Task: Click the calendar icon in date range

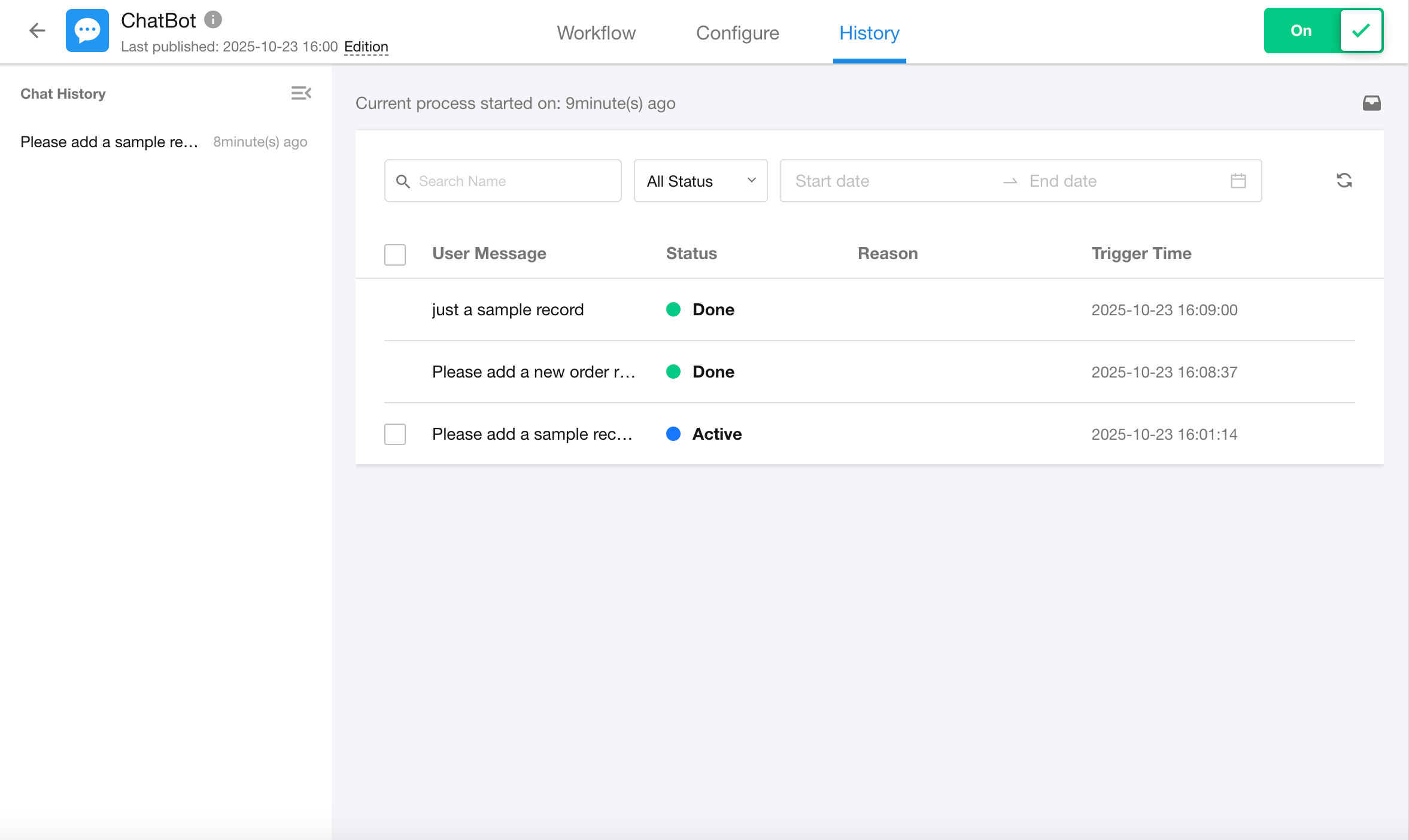Action: pos(1238,181)
